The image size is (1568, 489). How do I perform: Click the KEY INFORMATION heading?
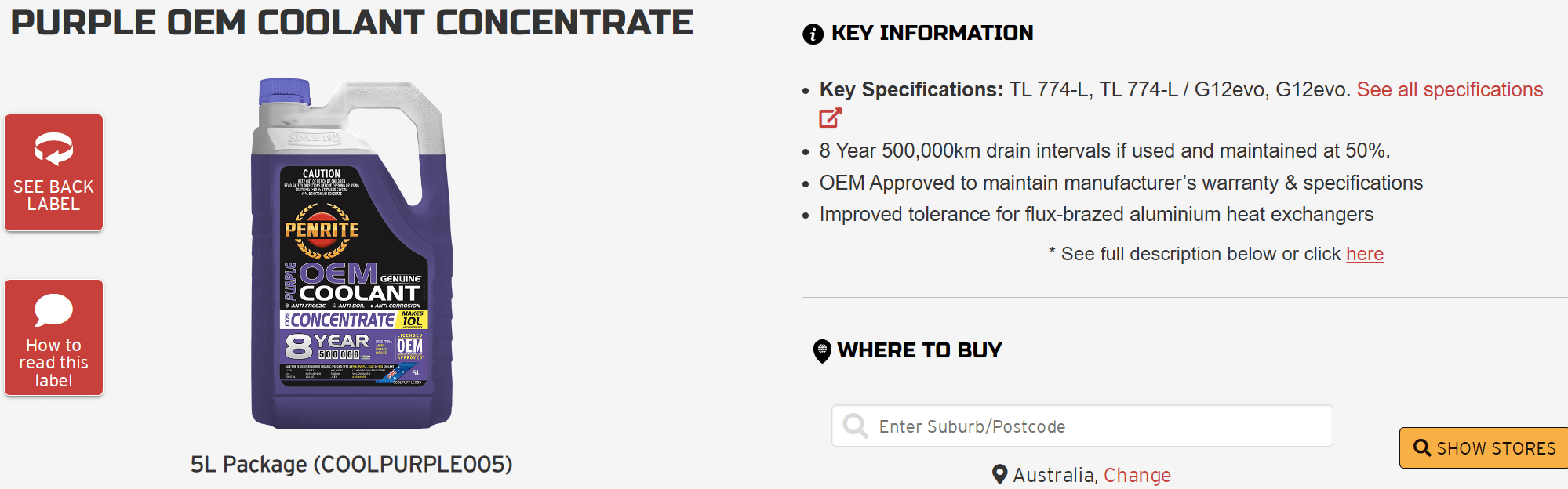(x=932, y=33)
